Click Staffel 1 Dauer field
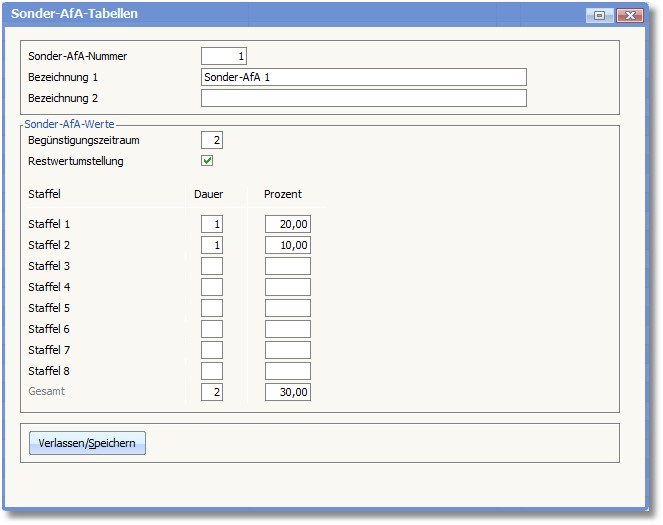Viewport: 663px width, 525px height. click(x=212, y=224)
